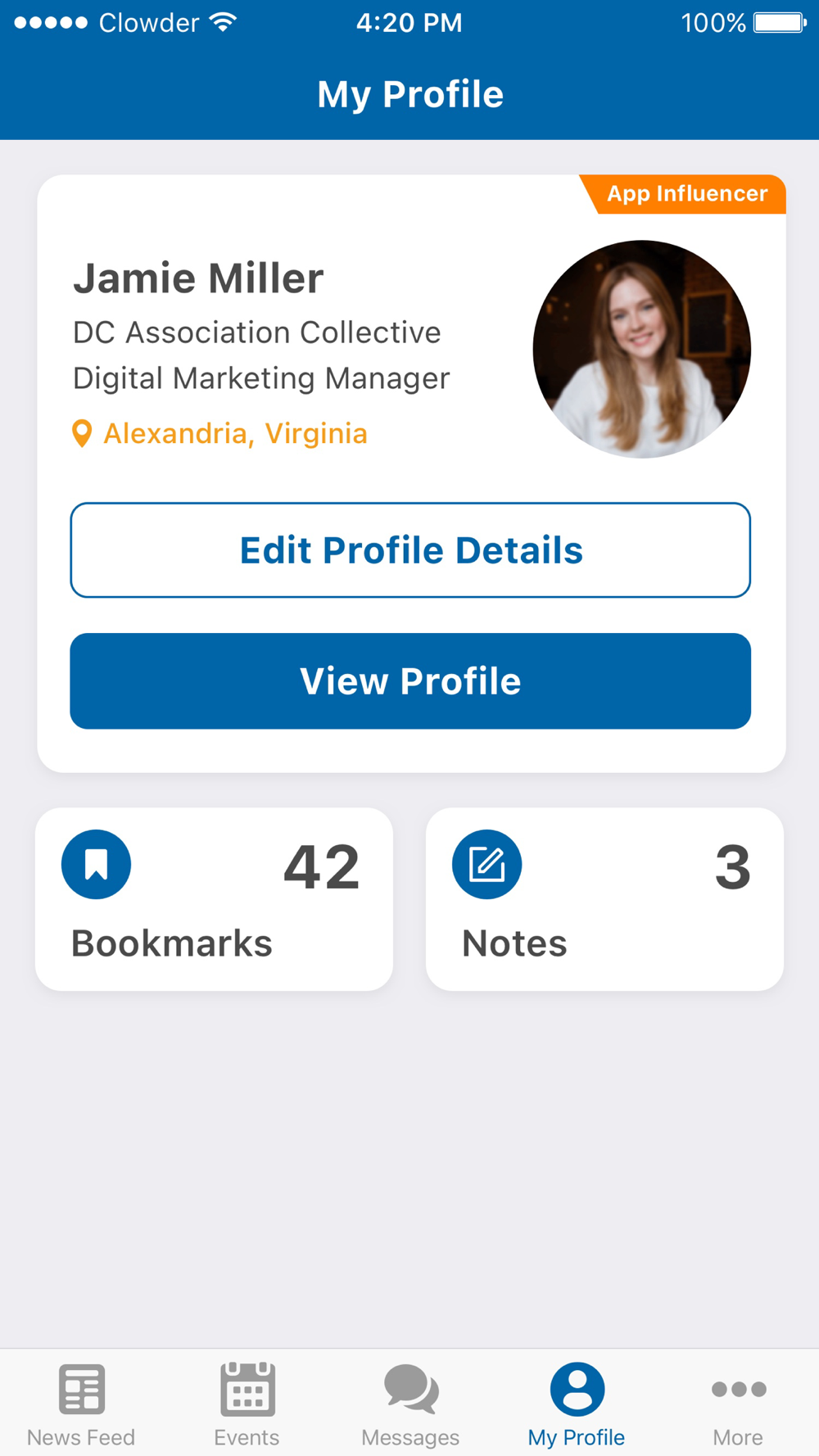
Task: Select the Events tab label
Action: click(247, 1437)
